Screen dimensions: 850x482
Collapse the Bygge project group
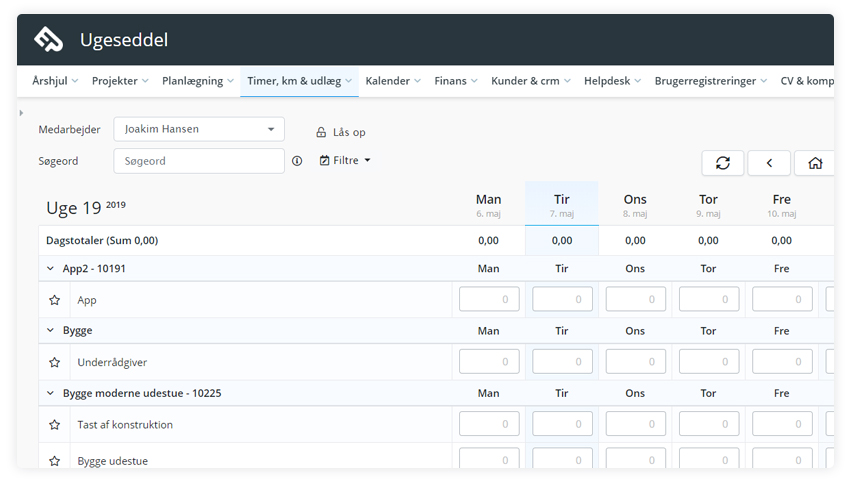point(50,330)
